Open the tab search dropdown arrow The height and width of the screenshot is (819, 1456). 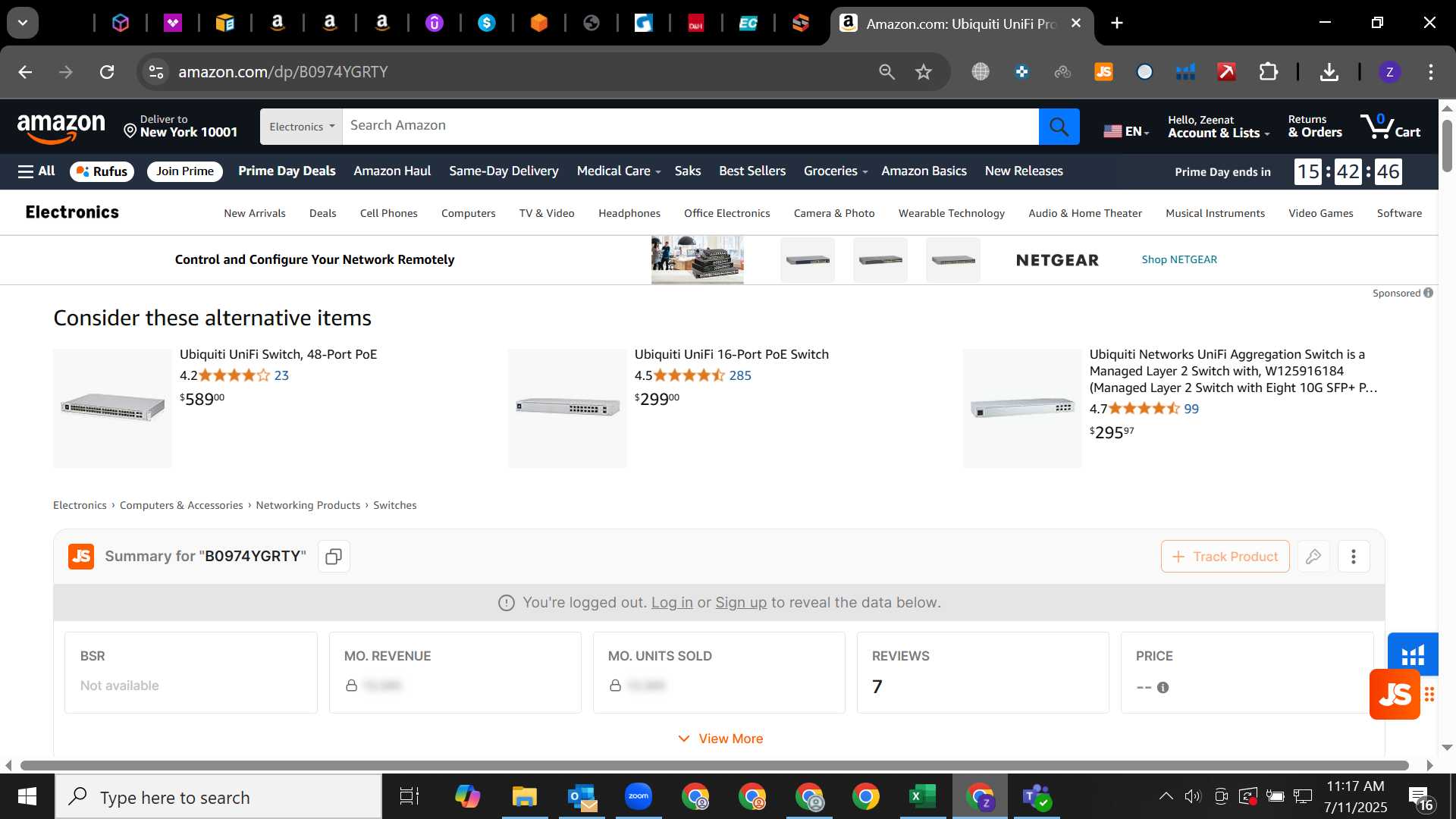tap(23, 23)
